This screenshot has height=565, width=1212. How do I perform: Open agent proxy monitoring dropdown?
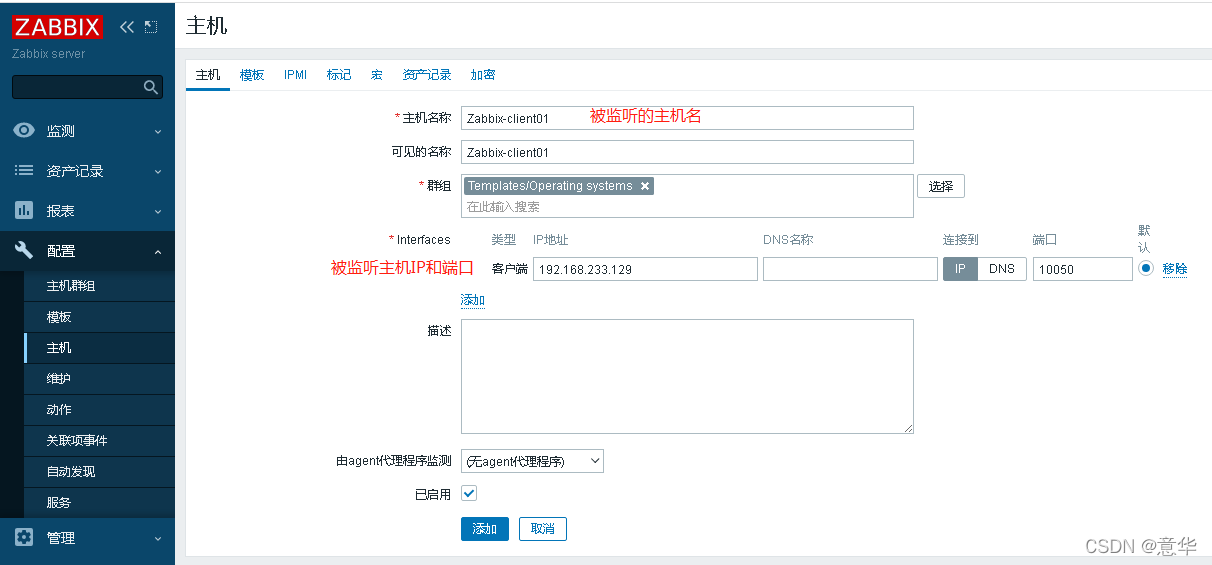(x=532, y=461)
